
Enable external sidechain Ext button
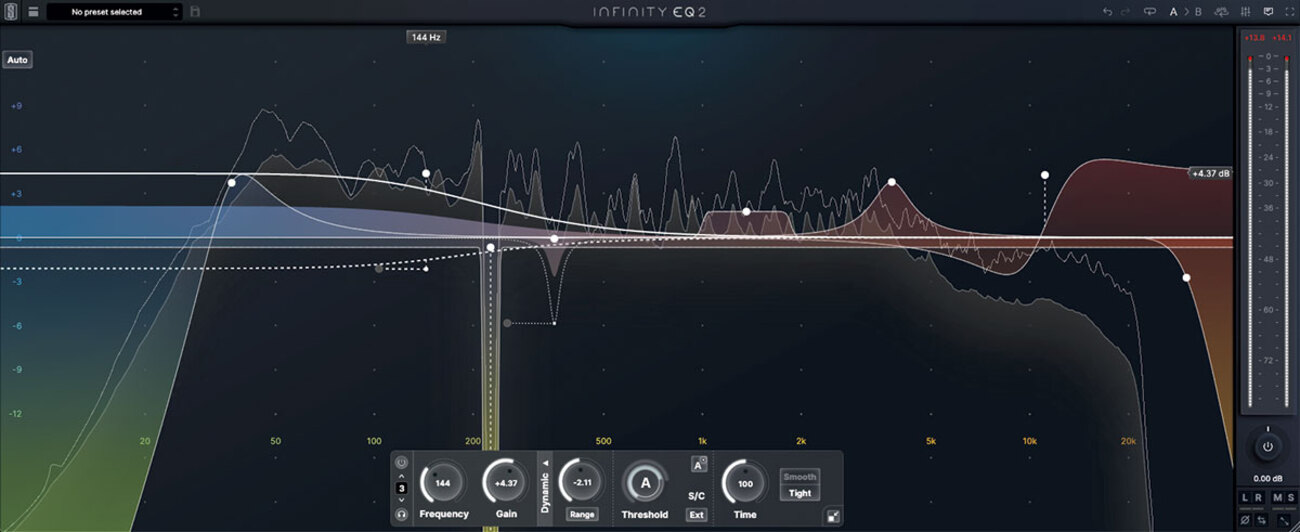point(696,515)
